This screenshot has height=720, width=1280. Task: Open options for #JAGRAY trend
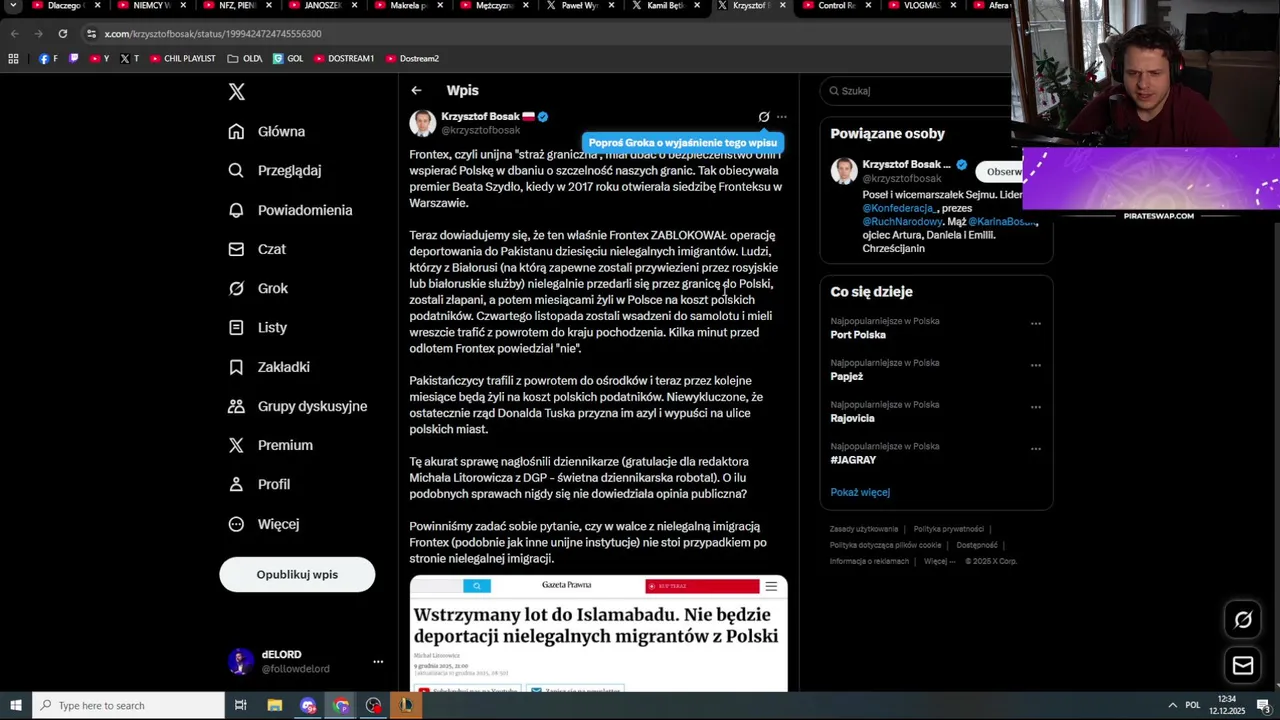click(1036, 449)
